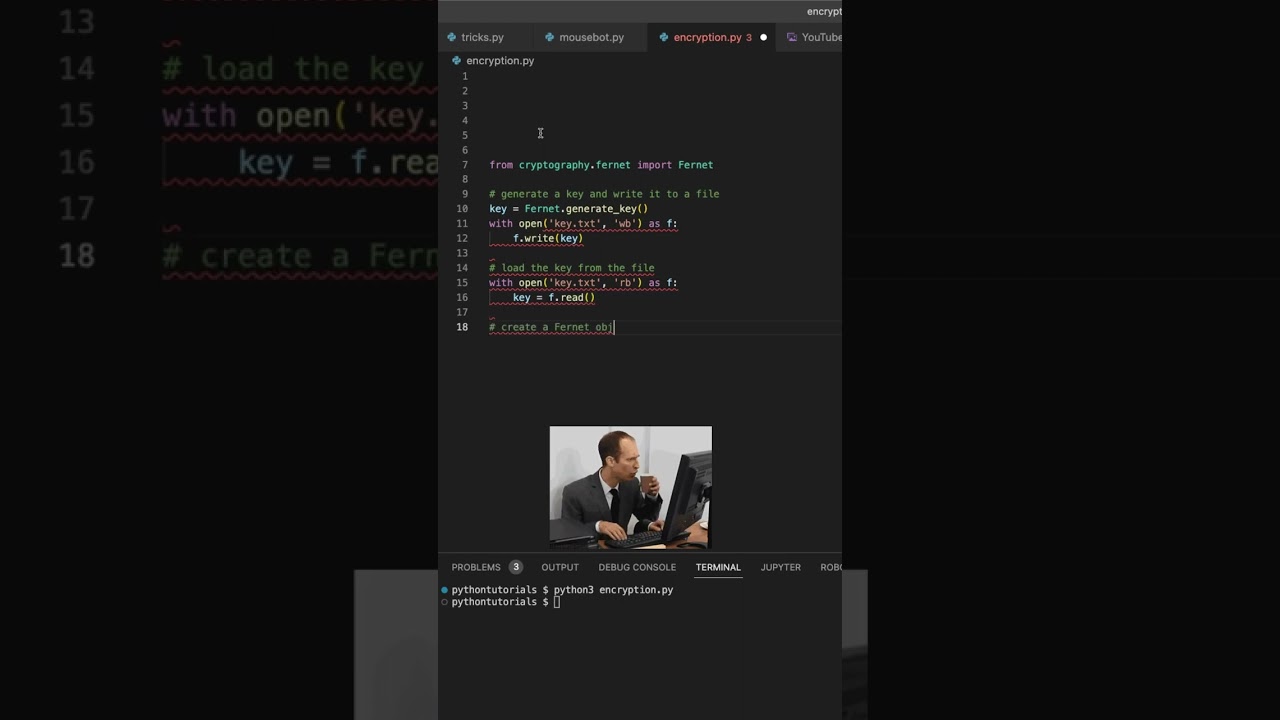The width and height of the screenshot is (1280, 720).
Task: Switch to the OUTPUT panel tab
Action: [560, 567]
